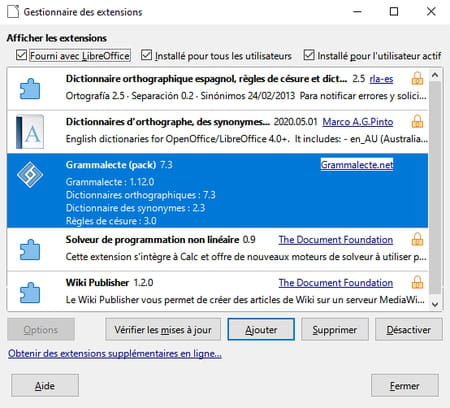Click 'Dictionnaires orthographiques : 7.3' line

click(x=141, y=195)
